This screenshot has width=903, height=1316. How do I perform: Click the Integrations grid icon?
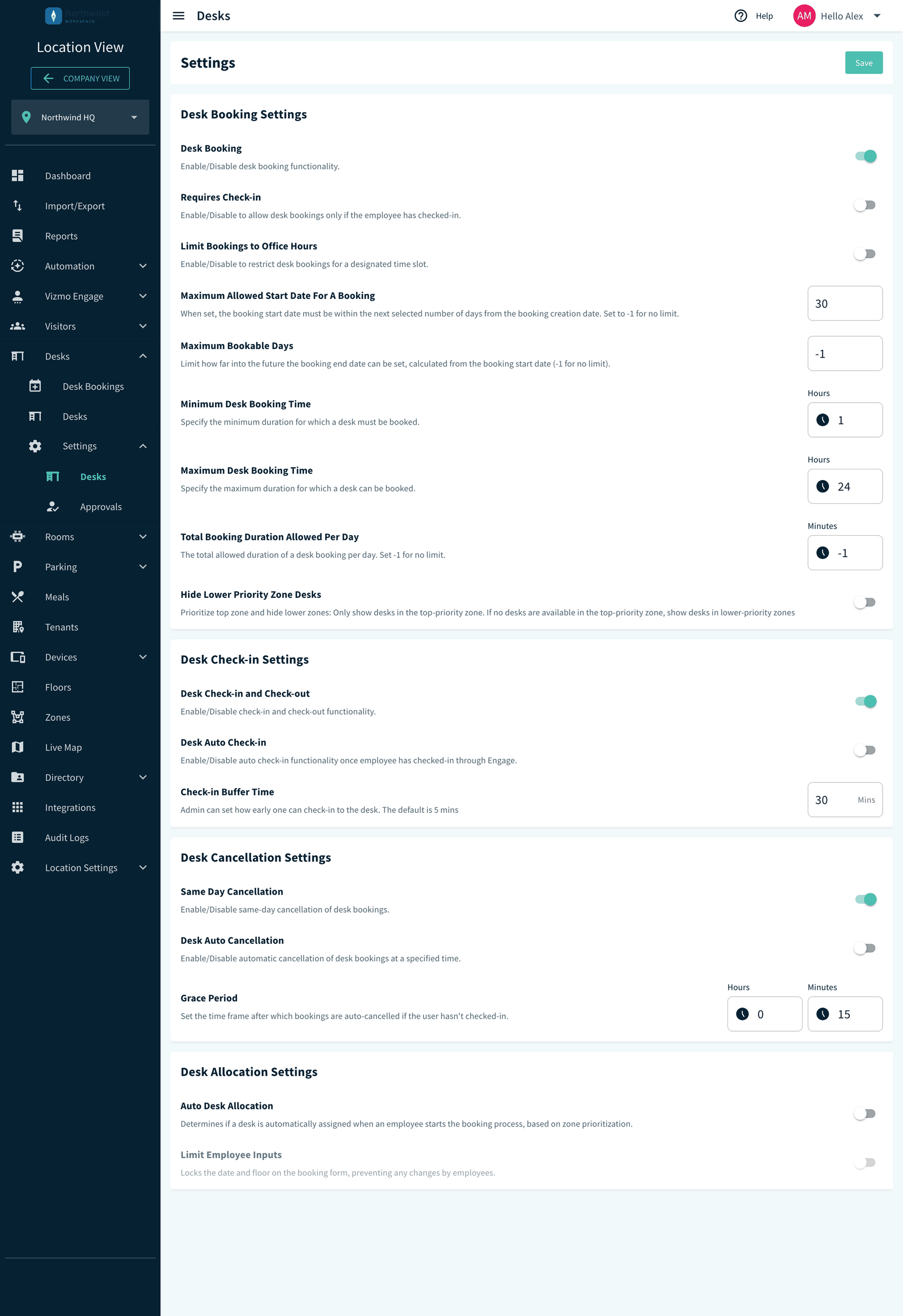coord(17,807)
